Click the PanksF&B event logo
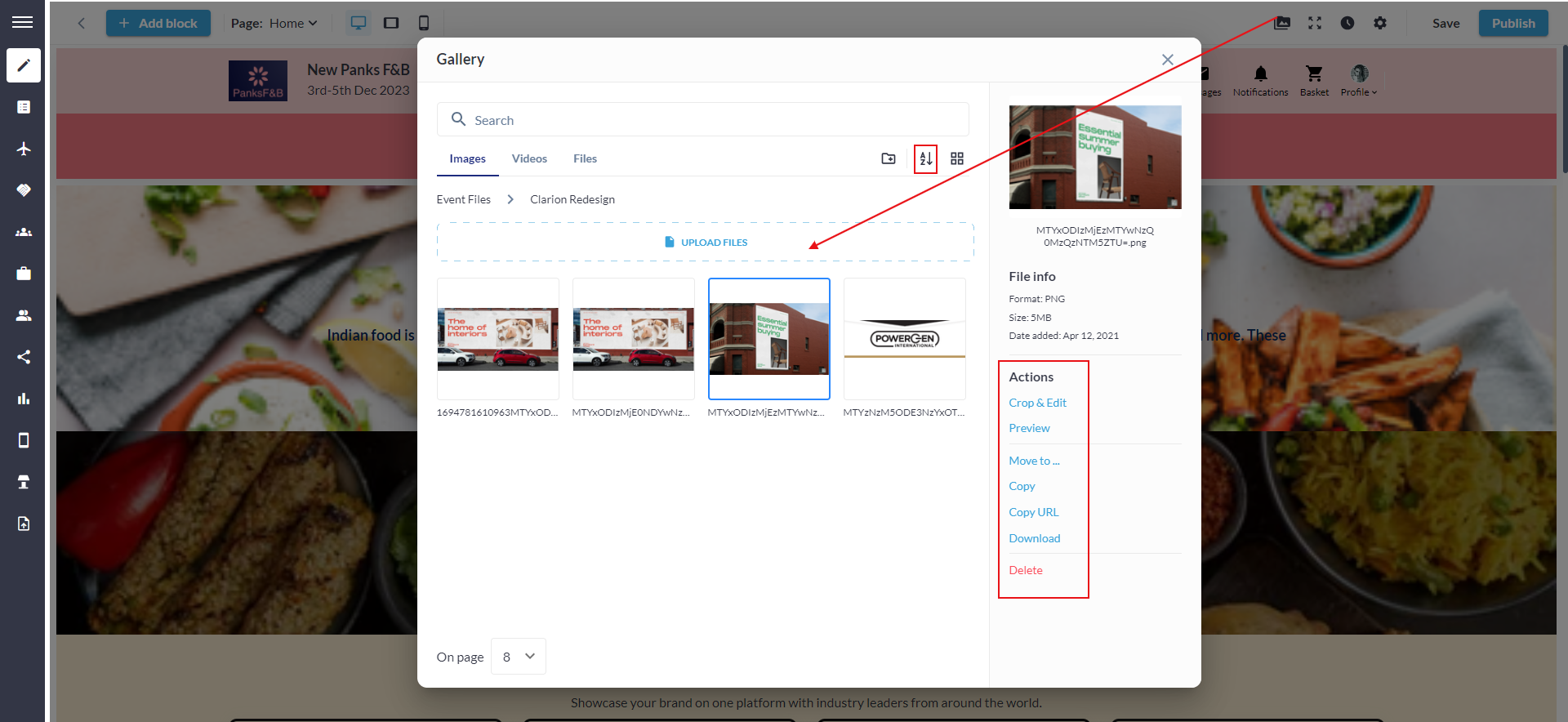 [x=258, y=81]
